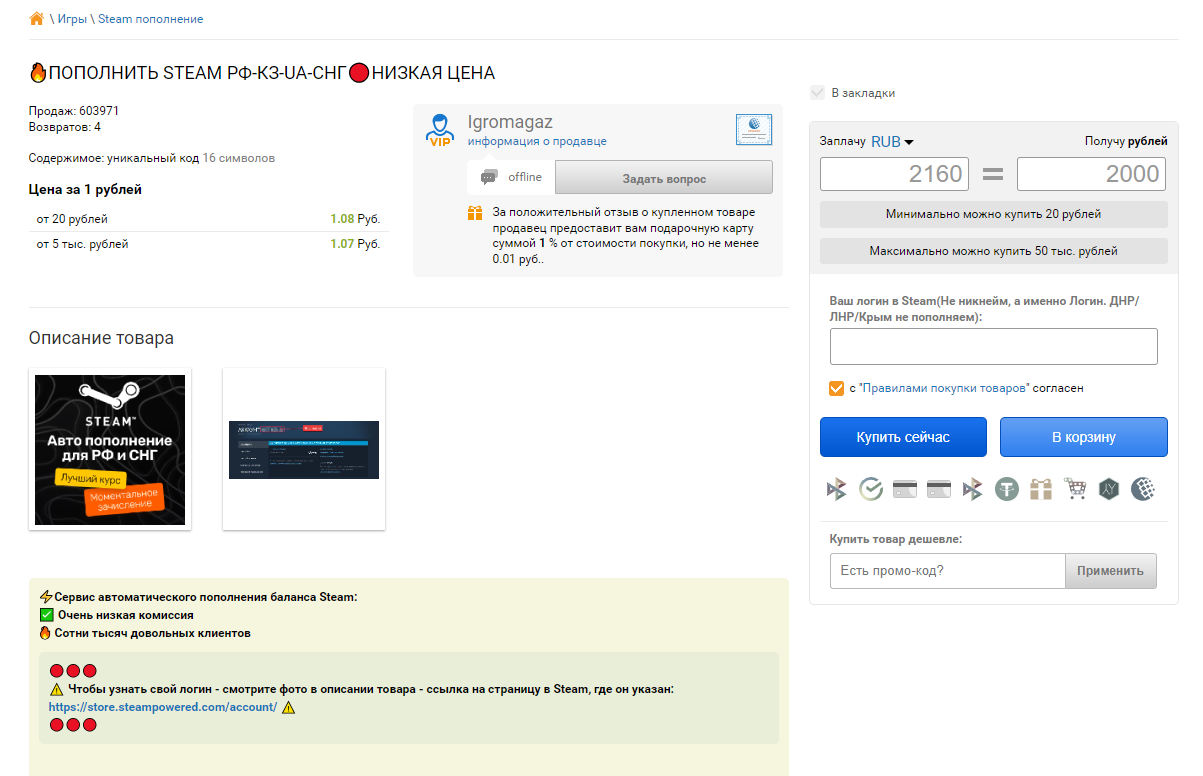Open the RUB currency dropdown

893,142
